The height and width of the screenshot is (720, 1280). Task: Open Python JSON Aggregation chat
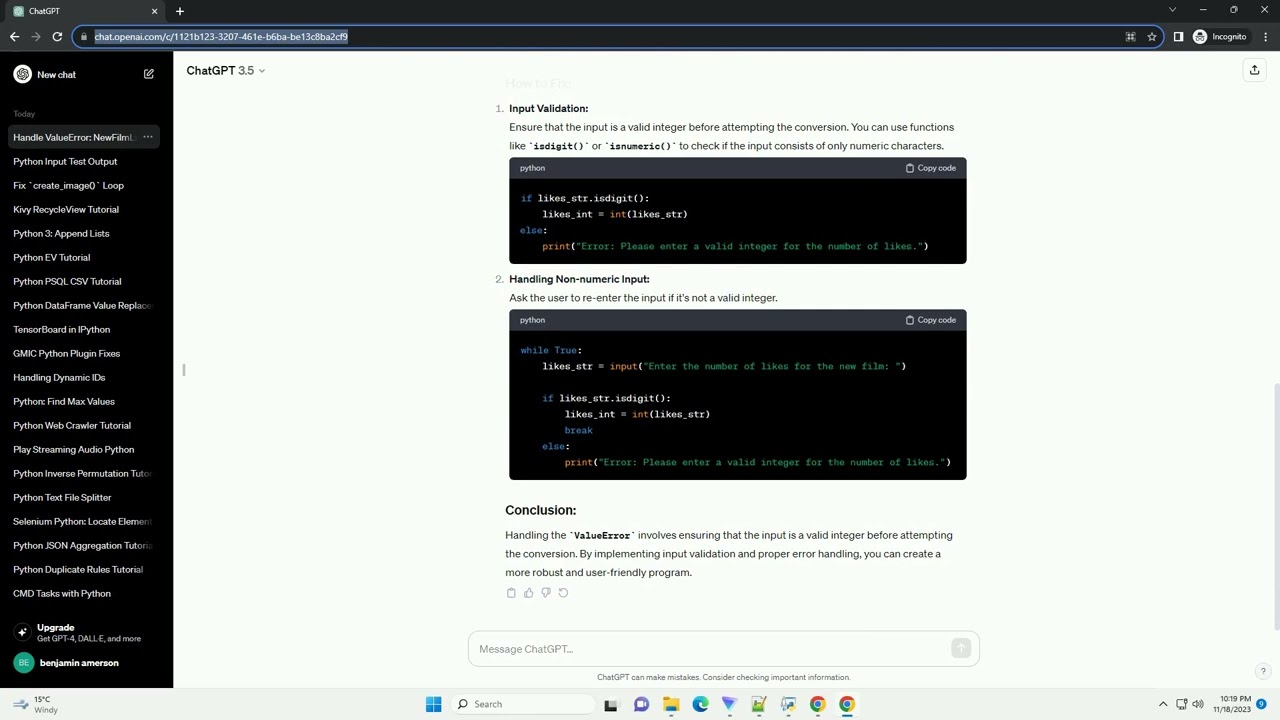click(85, 545)
